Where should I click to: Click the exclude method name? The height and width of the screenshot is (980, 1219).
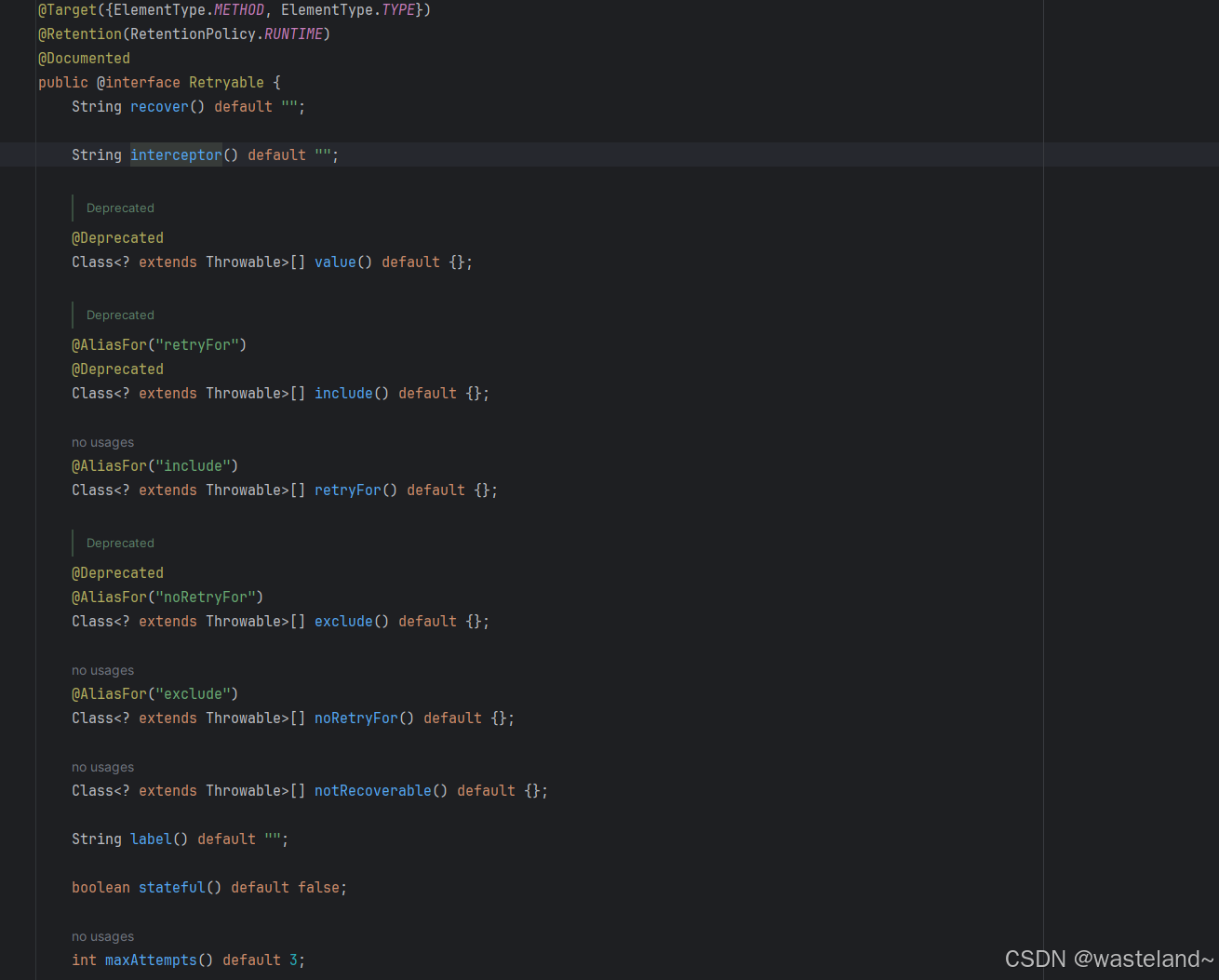pyautogui.click(x=343, y=621)
